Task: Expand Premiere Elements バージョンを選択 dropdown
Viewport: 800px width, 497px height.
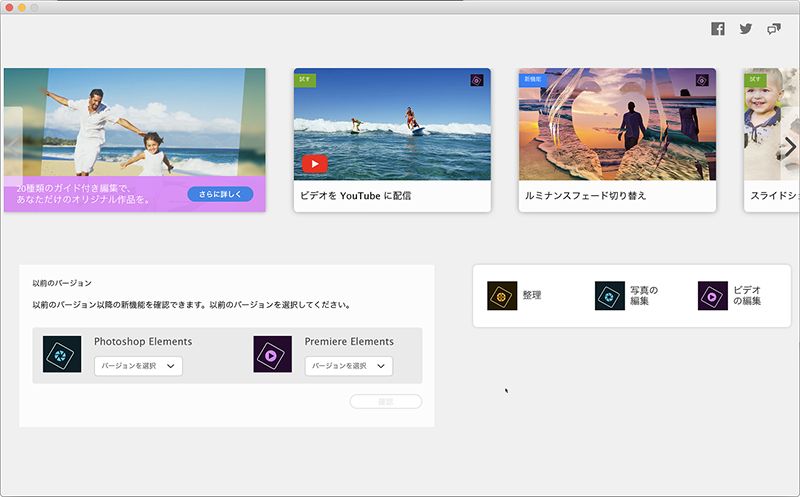Action: [x=349, y=366]
